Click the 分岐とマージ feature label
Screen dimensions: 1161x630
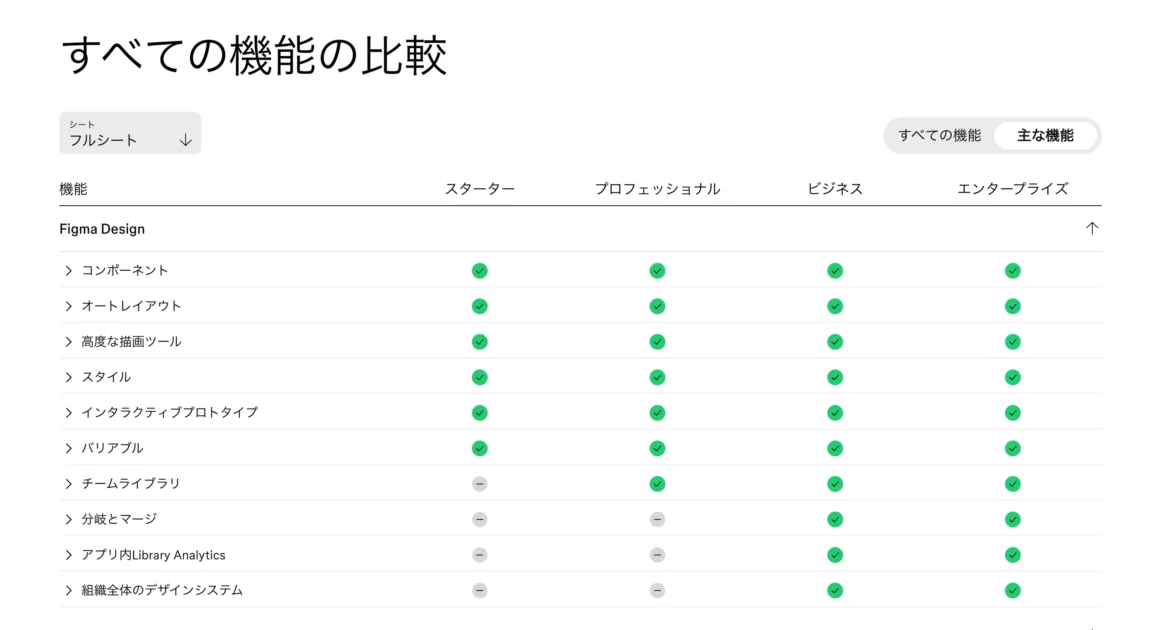[x=119, y=519]
